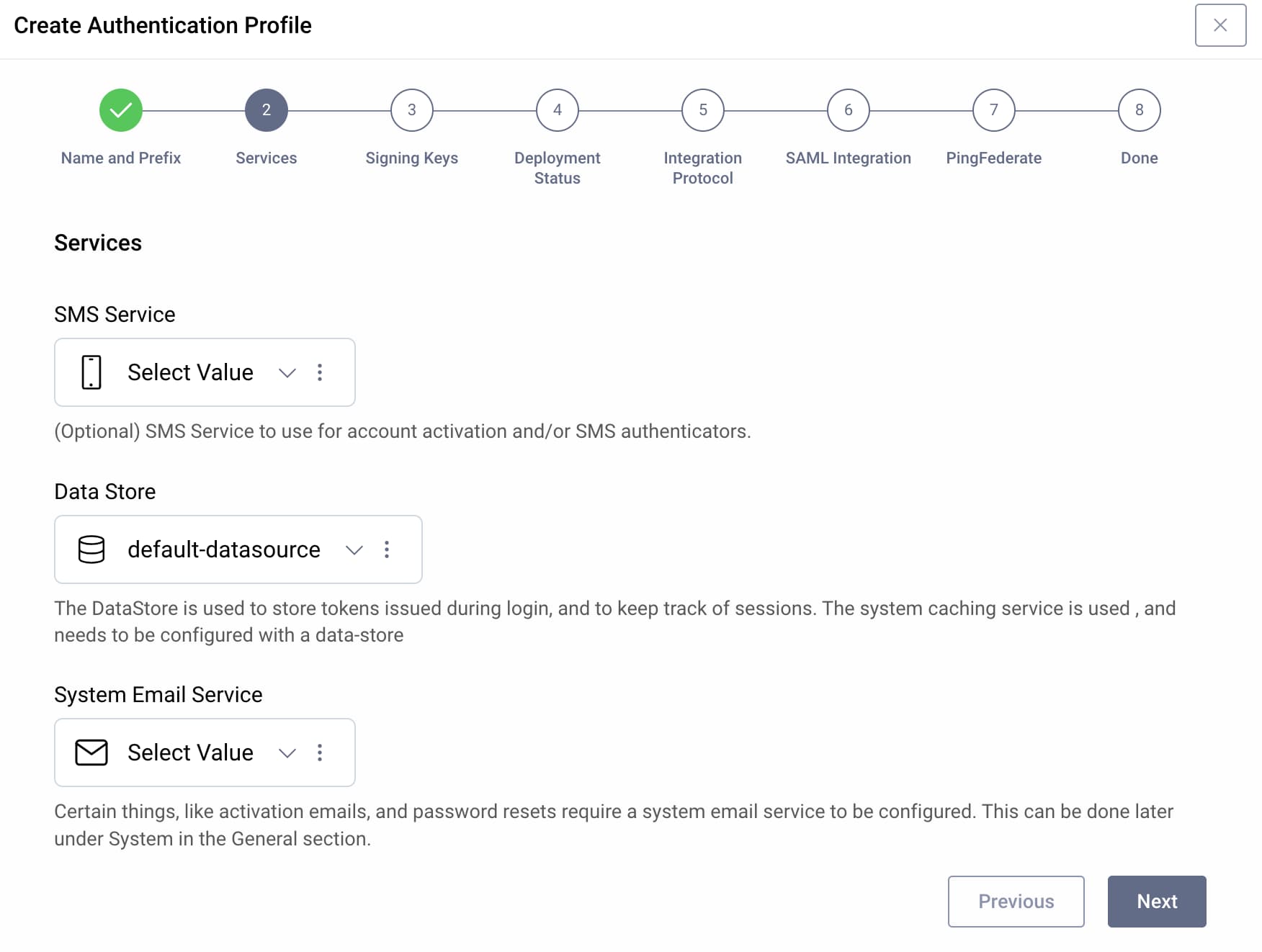Expand the System Email Service dropdown
Image resolution: width=1262 pixels, height=952 pixels.
tap(287, 754)
